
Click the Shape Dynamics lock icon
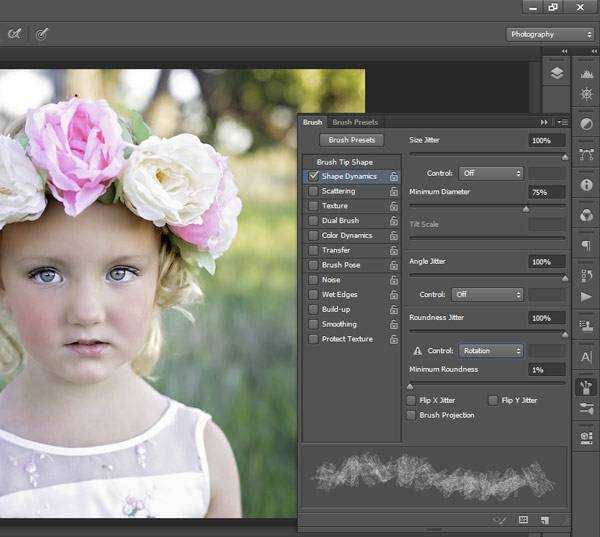(394, 176)
